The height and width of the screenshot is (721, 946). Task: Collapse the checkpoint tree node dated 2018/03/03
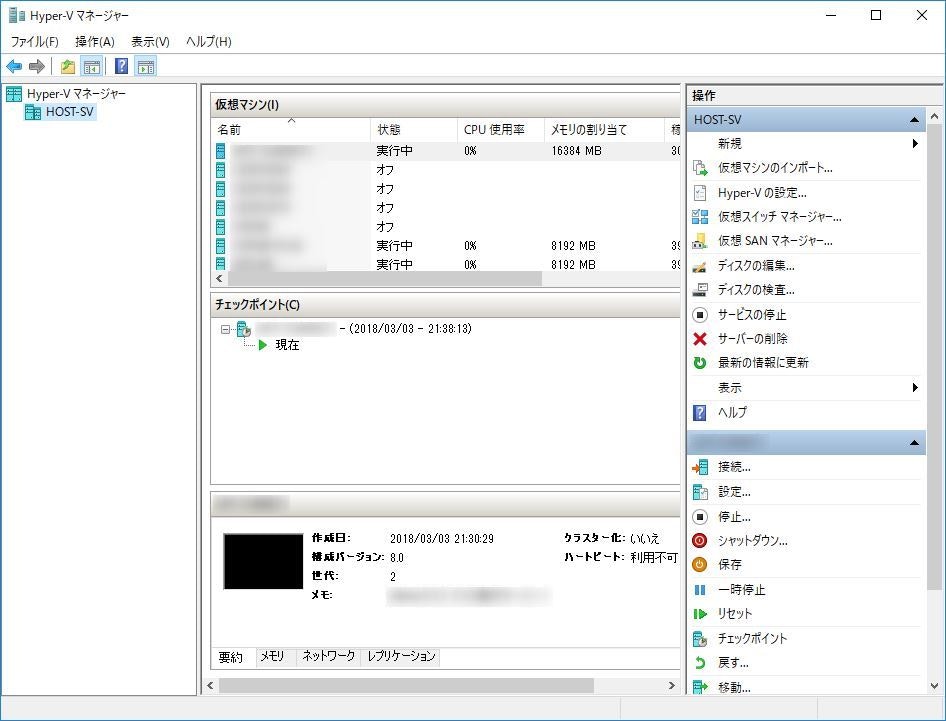[x=225, y=329]
